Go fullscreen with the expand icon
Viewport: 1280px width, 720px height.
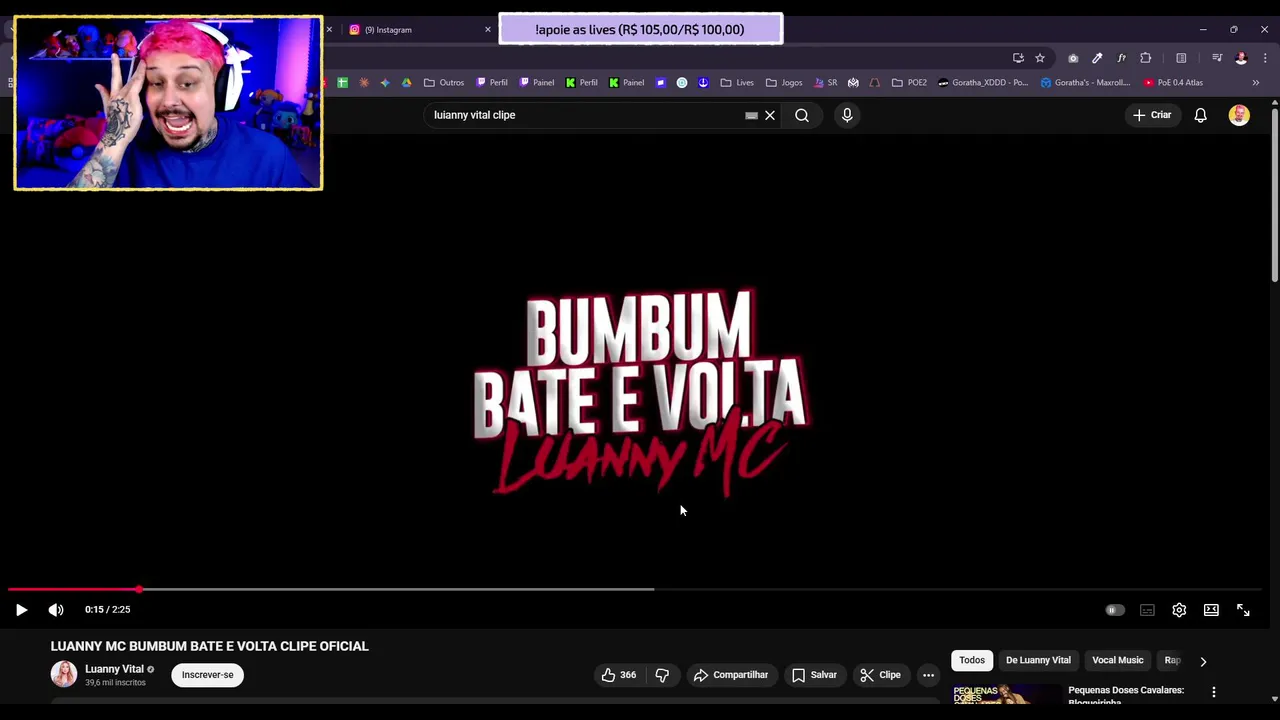click(1243, 610)
